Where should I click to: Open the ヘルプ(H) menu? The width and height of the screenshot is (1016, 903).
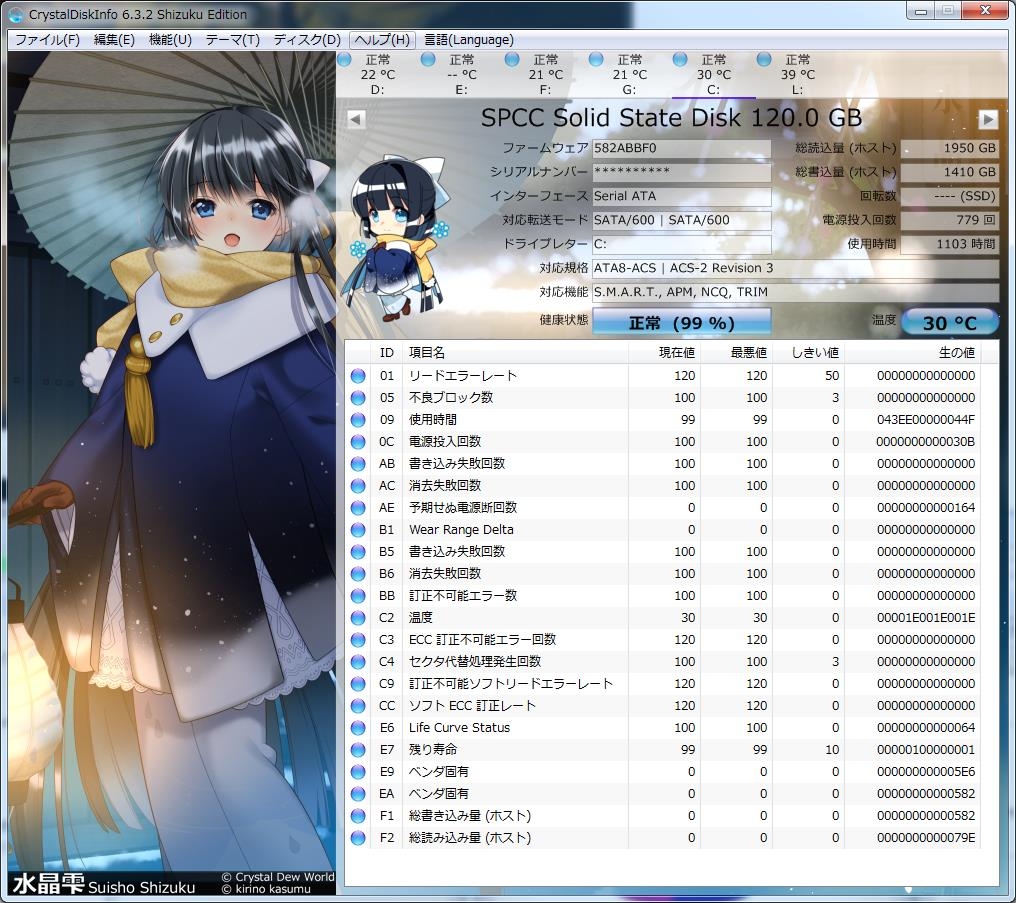tap(382, 40)
